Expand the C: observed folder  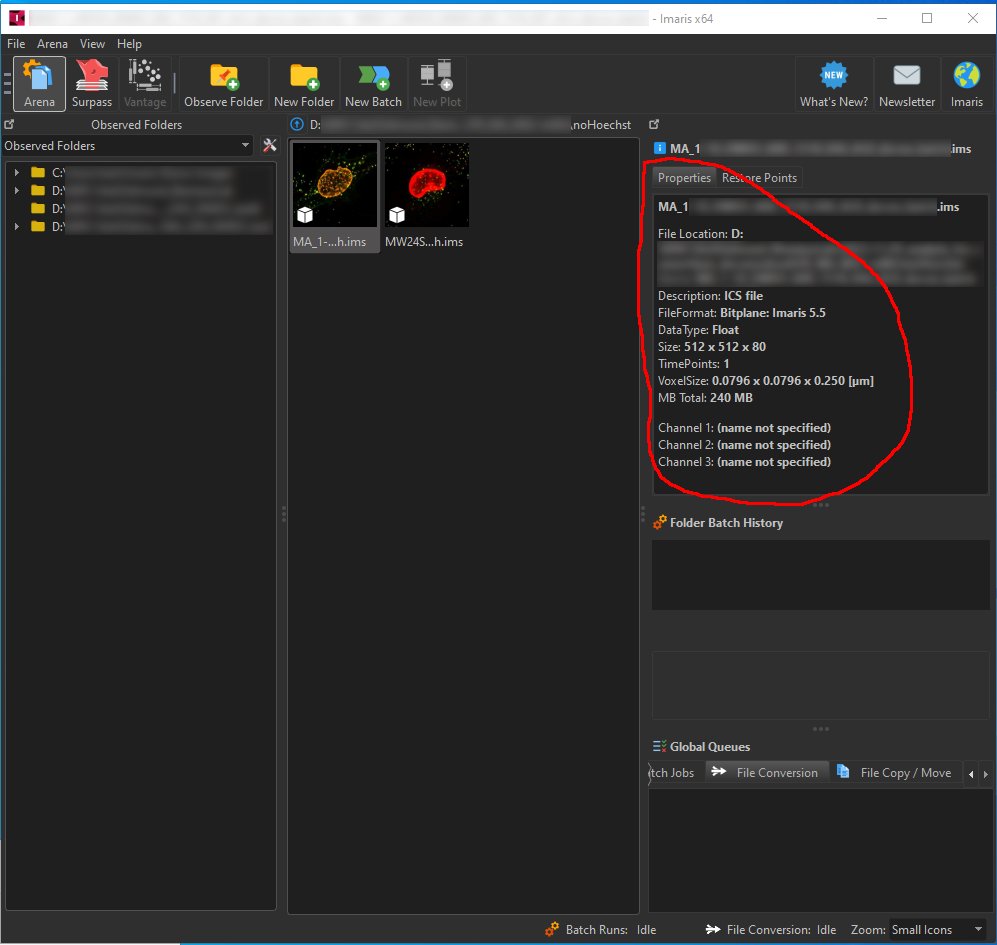[x=17, y=172]
